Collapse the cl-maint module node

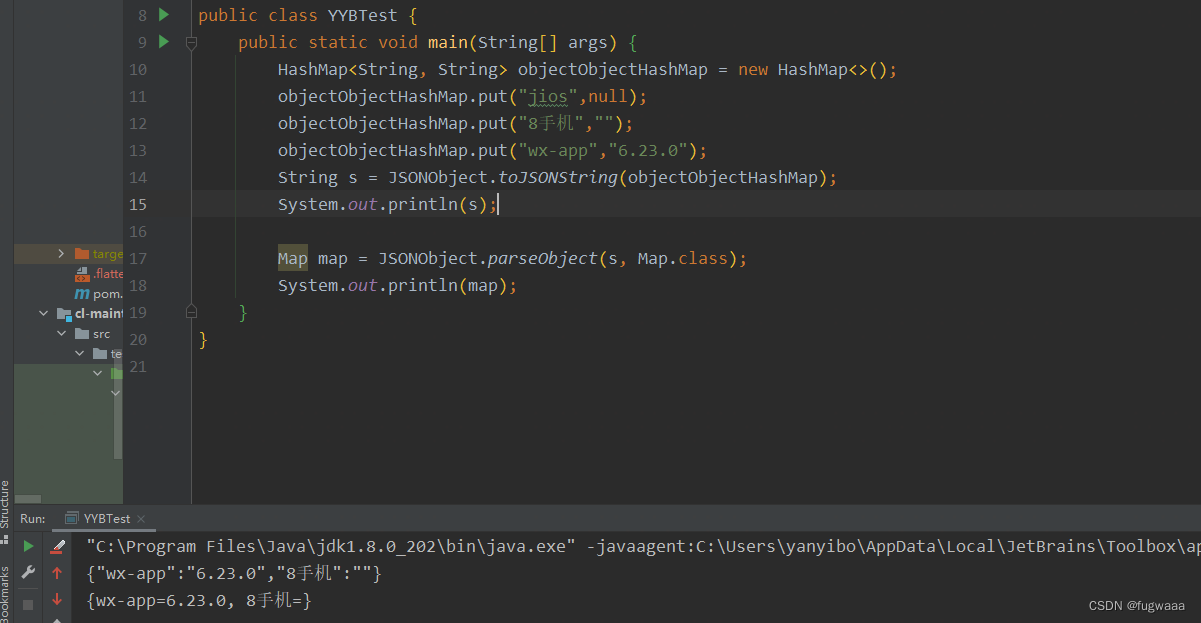tap(43, 312)
